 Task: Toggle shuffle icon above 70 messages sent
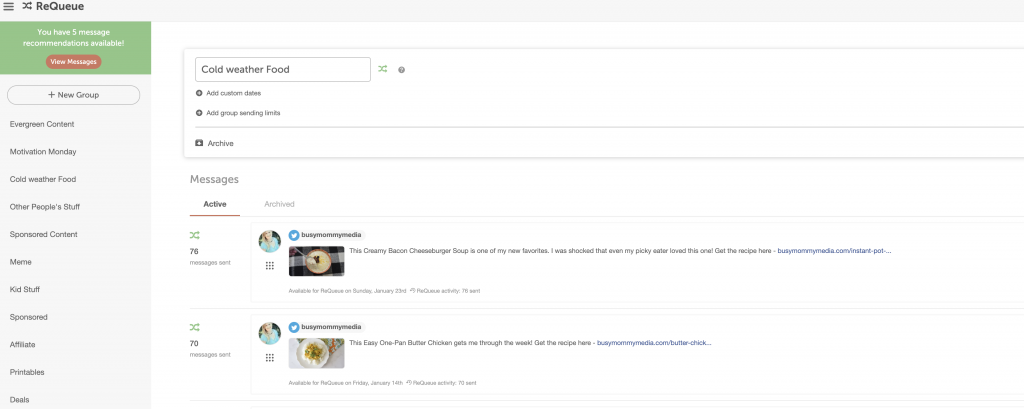(194, 327)
